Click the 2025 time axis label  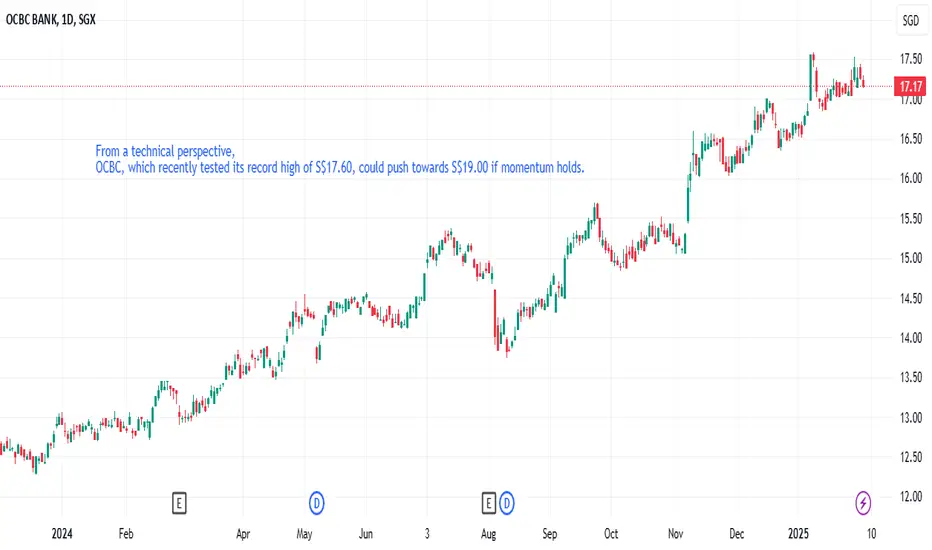point(798,533)
